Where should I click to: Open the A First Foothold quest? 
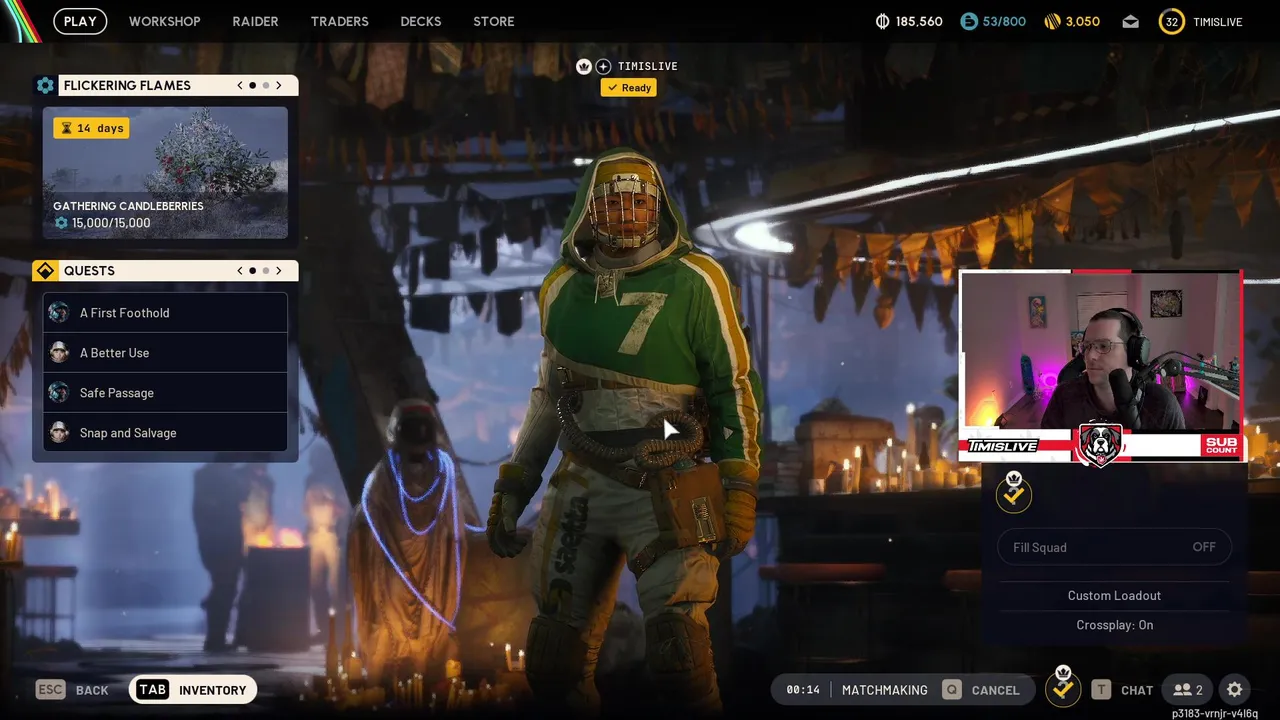(x=165, y=313)
